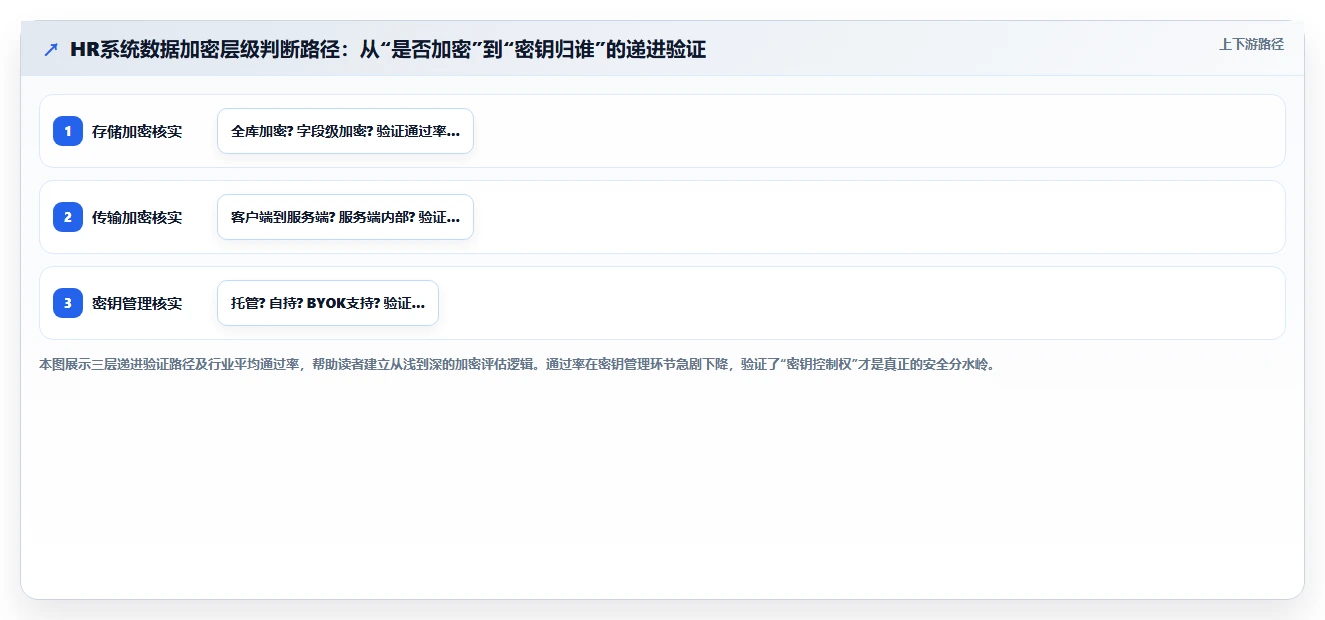1325x620 pixels.
Task: Select the 密钥管理核实 step label
Action: pos(137,303)
